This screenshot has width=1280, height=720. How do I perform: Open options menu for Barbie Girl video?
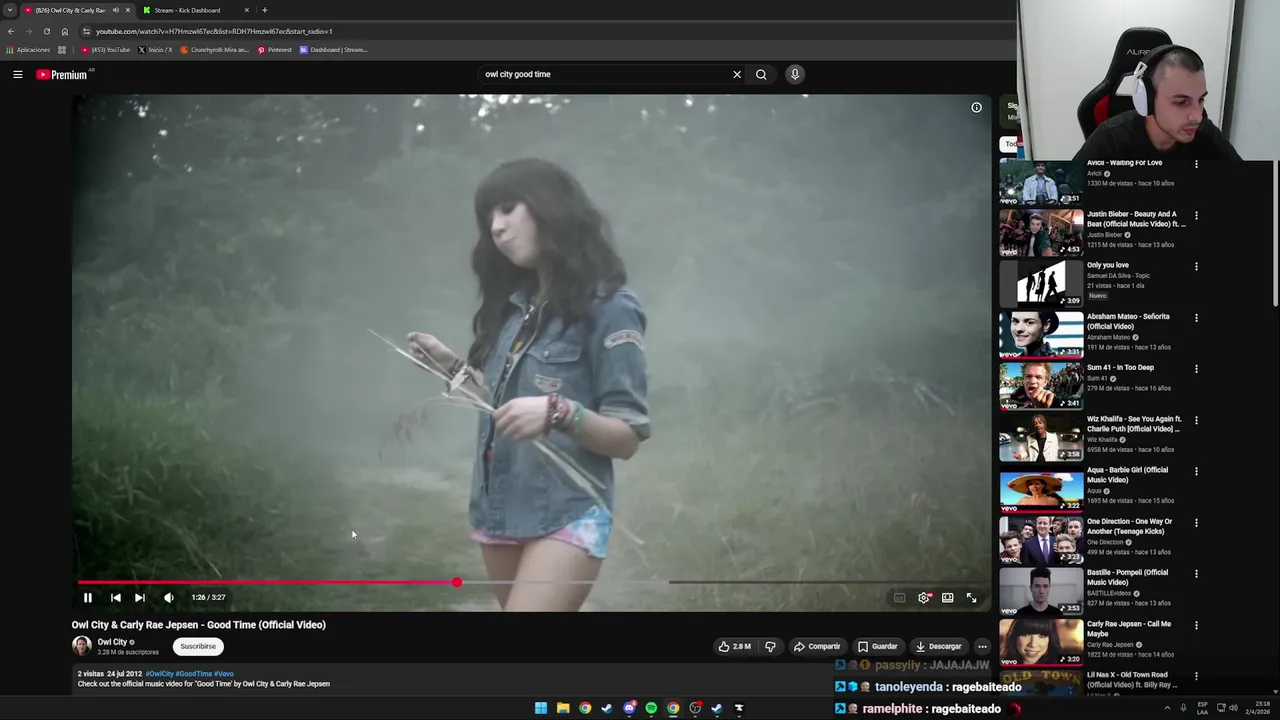point(1196,471)
